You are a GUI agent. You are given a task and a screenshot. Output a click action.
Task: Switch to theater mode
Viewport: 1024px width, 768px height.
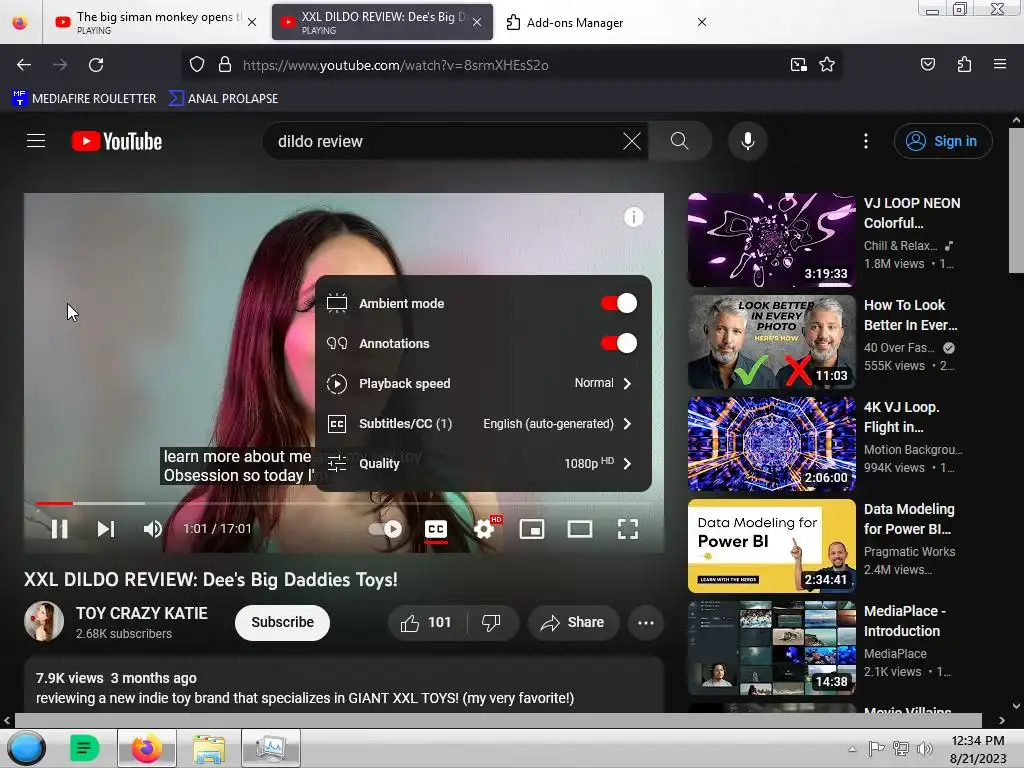579,529
